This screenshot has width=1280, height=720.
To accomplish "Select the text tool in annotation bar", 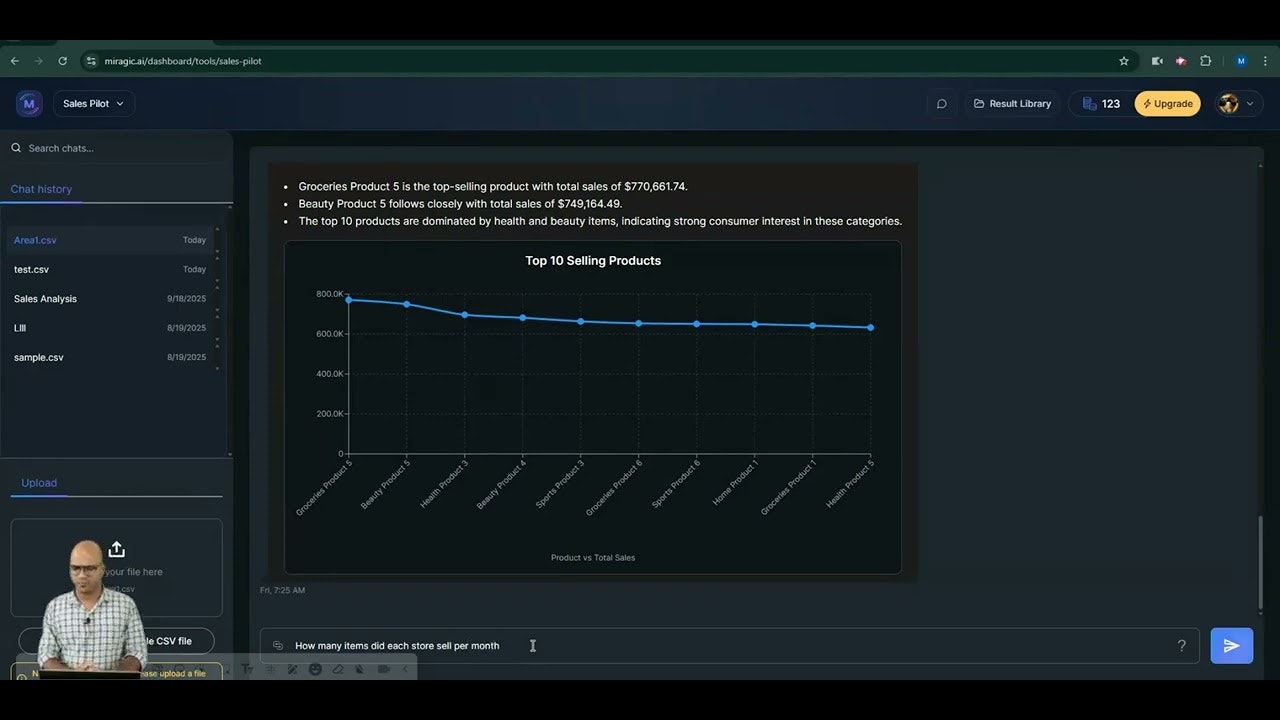I will tap(247, 669).
